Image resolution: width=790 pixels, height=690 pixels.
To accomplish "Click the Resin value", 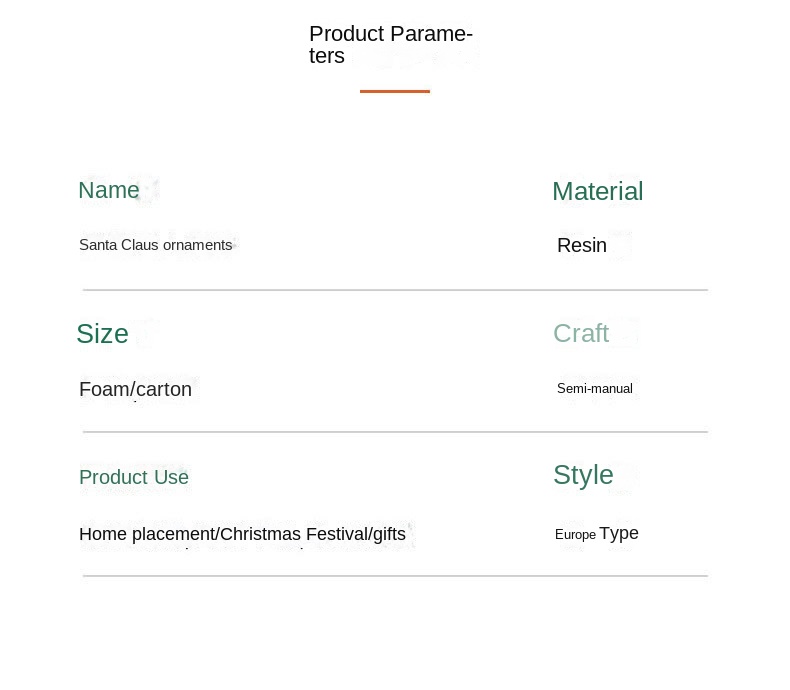I will point(582,245).
